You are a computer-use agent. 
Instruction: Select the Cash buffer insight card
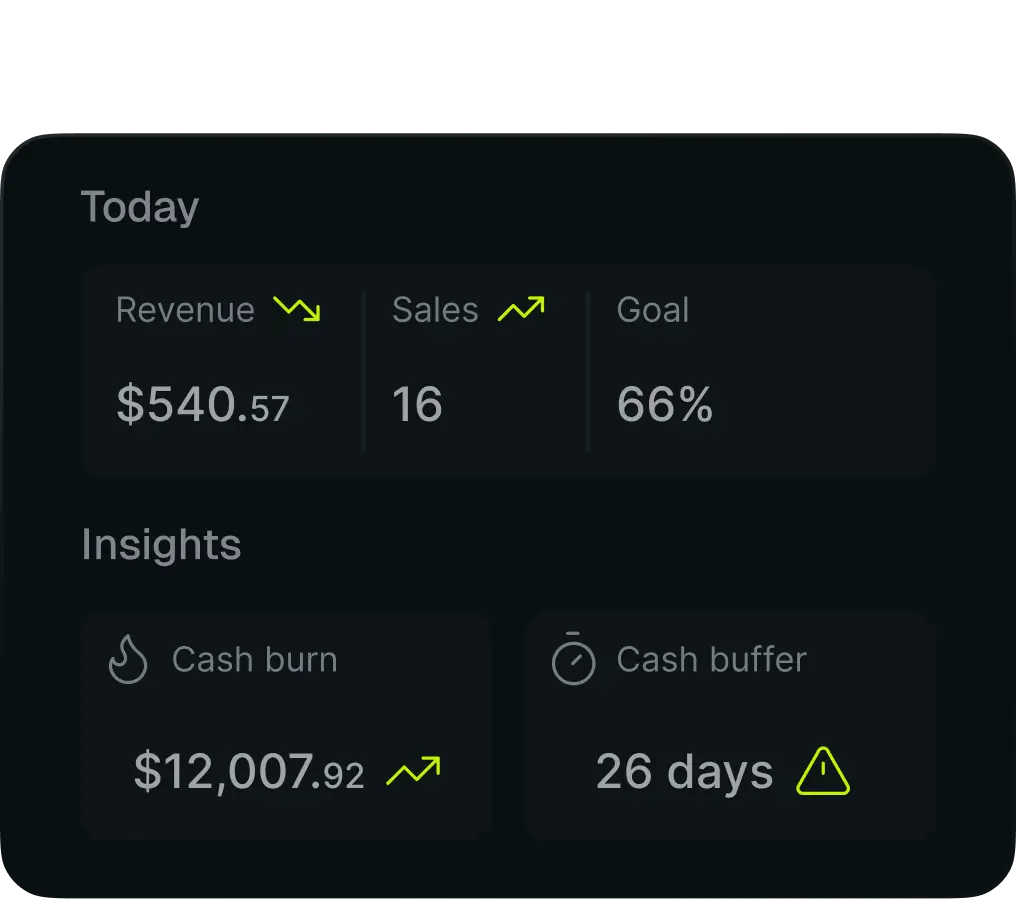pyautogui.click(x=730, y=726)
